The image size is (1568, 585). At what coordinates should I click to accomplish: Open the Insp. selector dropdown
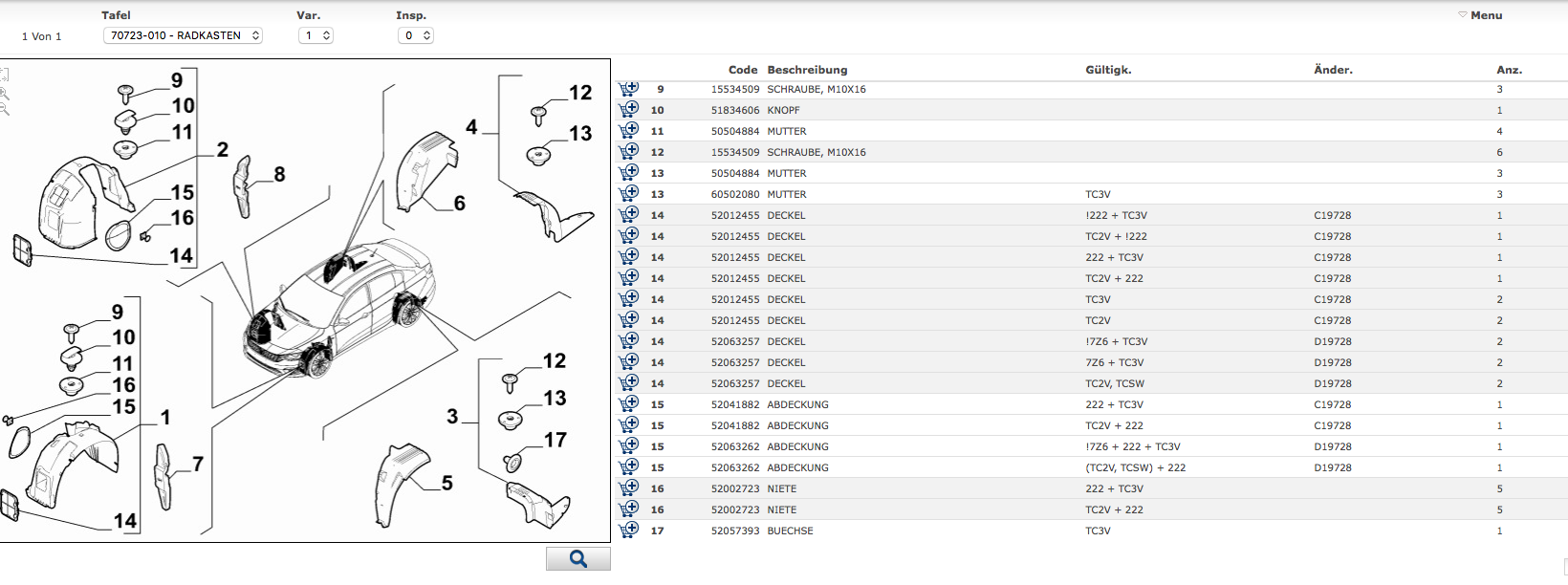point(415,35)
